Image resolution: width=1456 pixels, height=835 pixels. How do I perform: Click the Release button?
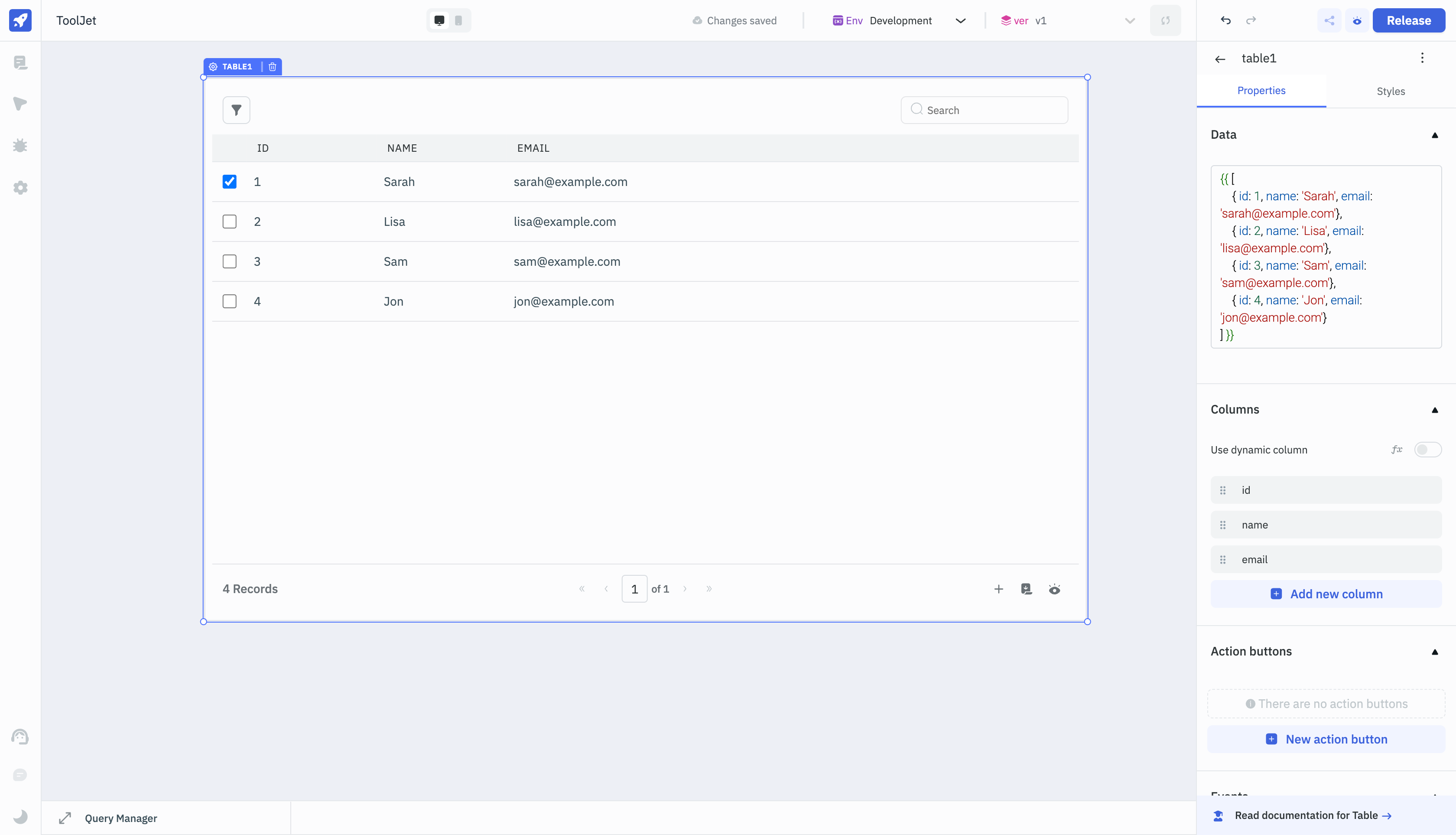(1408, 21)
